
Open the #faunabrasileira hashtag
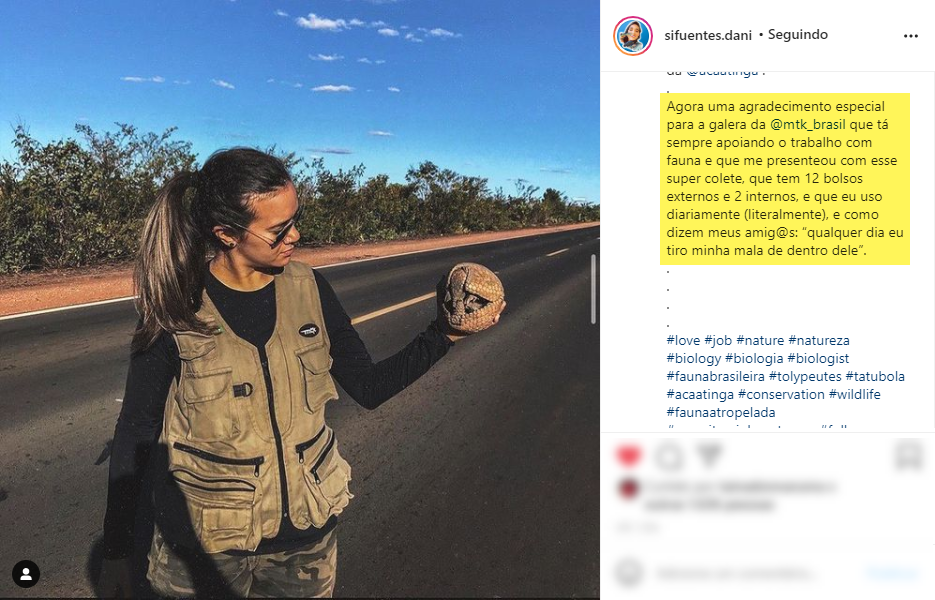(716, 376)
